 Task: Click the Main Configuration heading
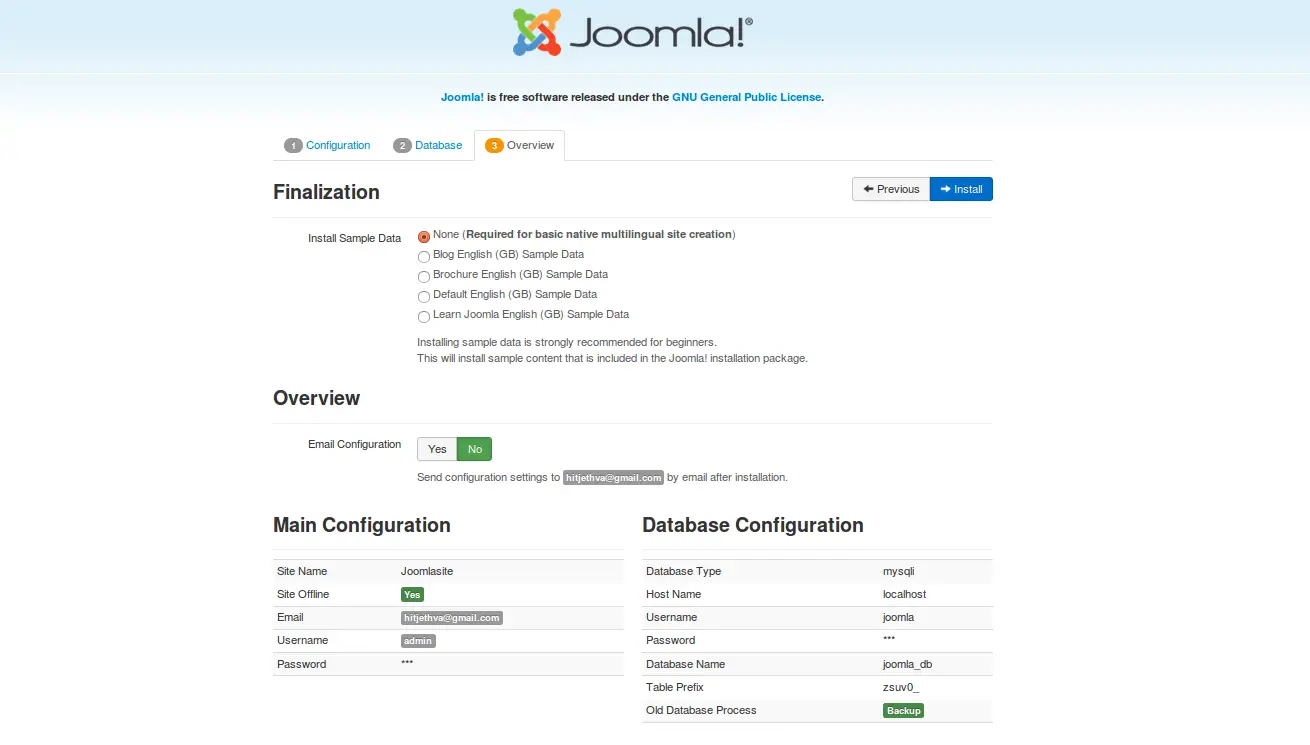pos(362,525)
